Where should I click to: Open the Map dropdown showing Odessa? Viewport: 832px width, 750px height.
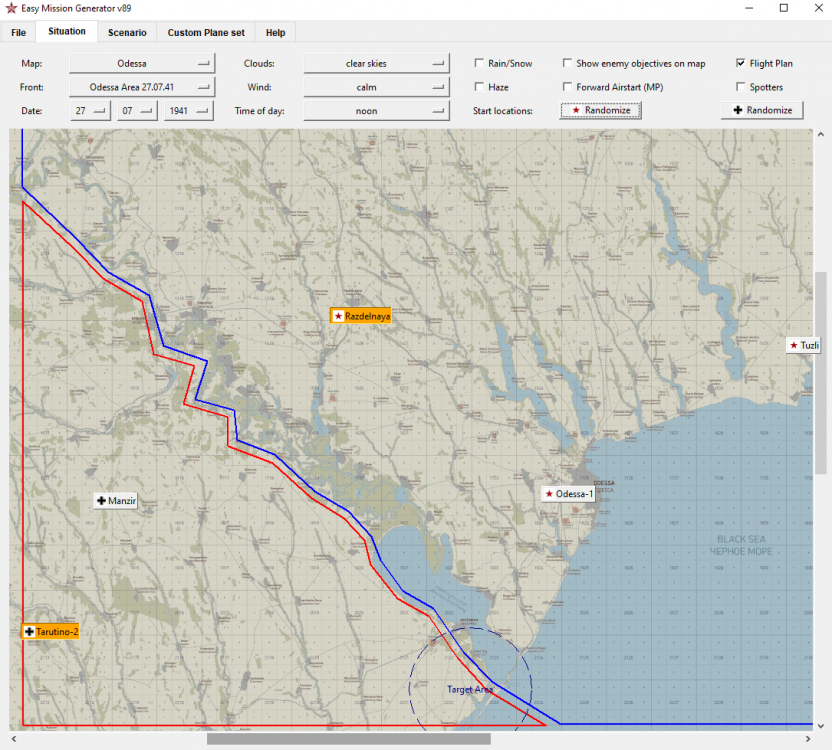pos(142,63)
